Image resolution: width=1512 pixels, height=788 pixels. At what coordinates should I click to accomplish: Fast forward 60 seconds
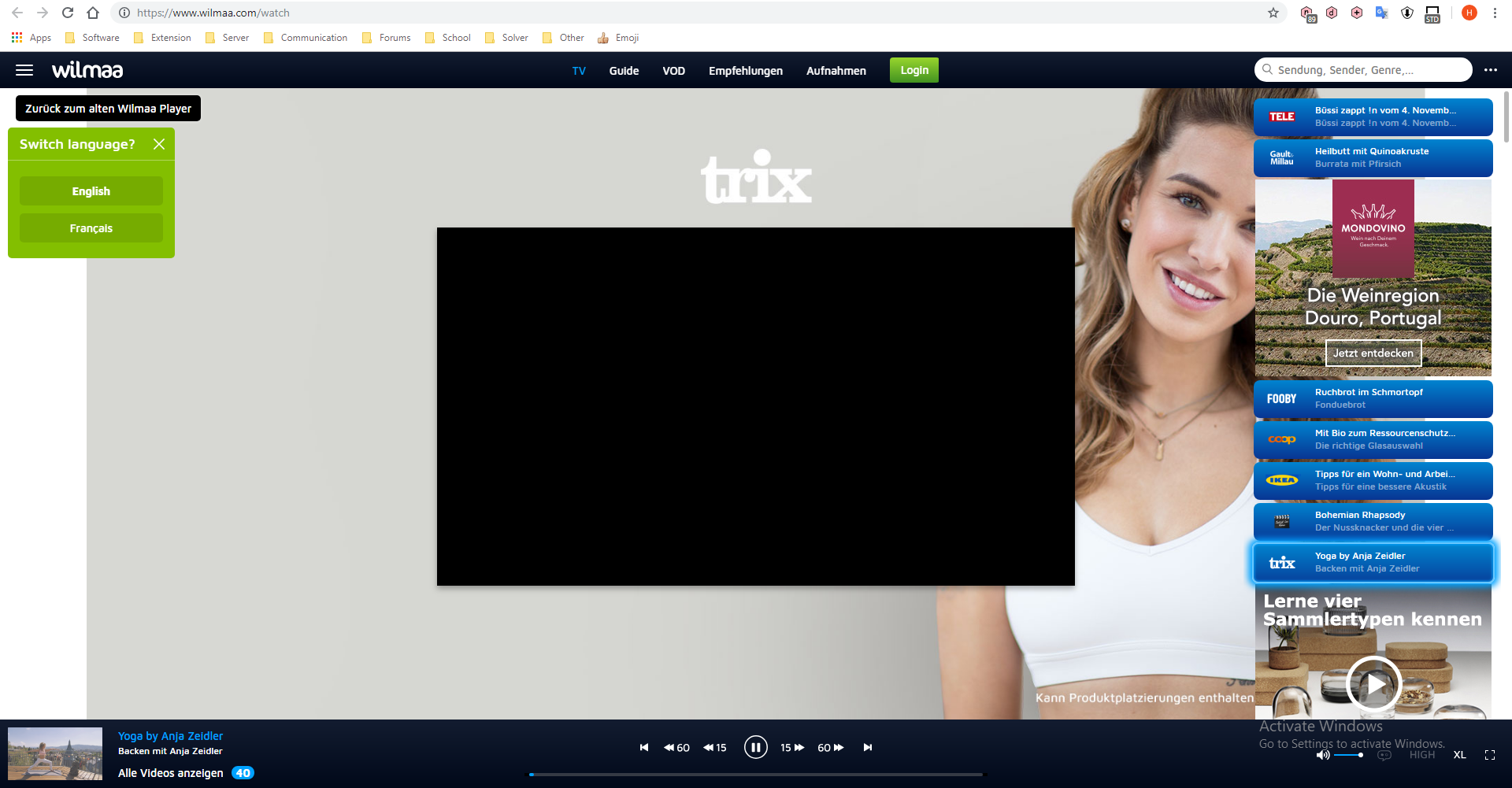831,747
